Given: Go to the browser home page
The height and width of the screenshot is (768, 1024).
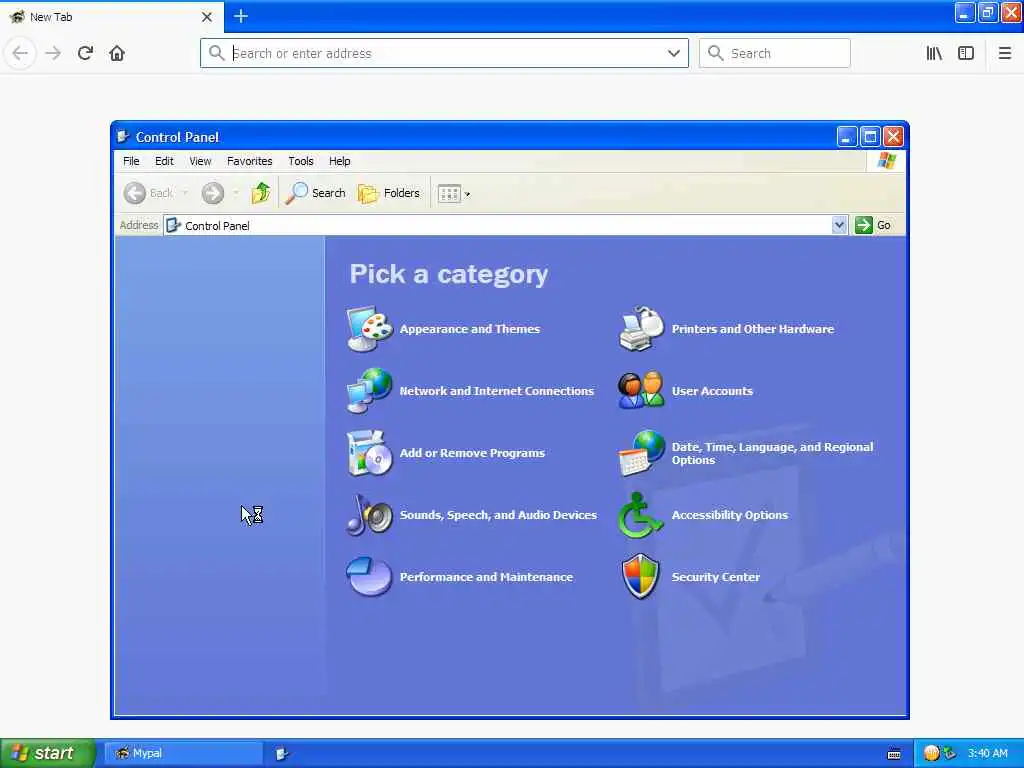Looking at the screenshot, I should tap(117, 53).
